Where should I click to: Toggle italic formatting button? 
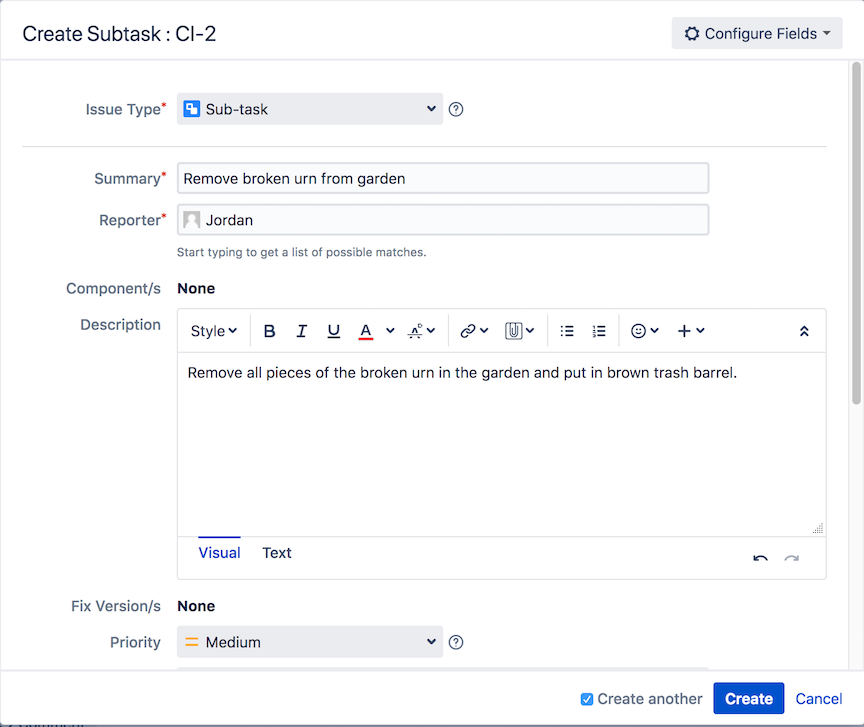(x=301, y=331)
